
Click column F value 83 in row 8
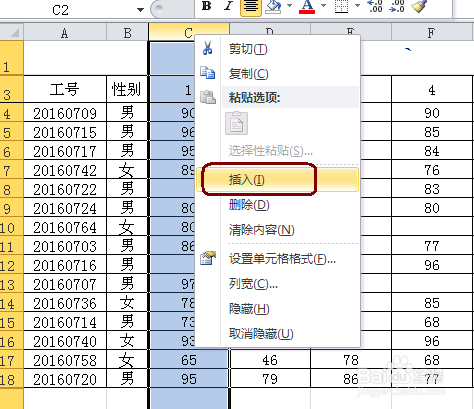click(x=432, y=189)
